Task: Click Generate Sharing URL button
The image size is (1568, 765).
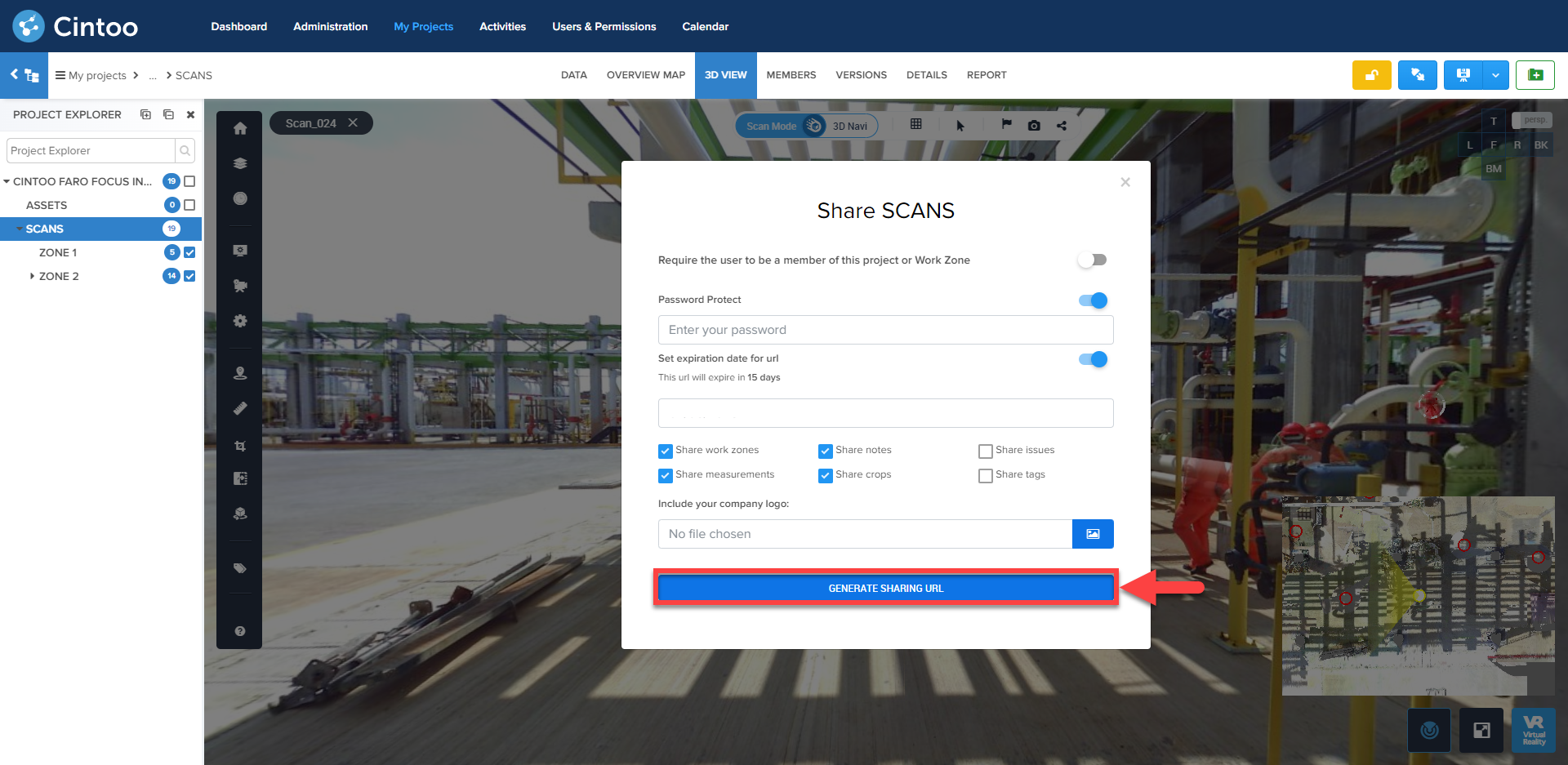Action: pyautogui.click(x=886, y=588)
